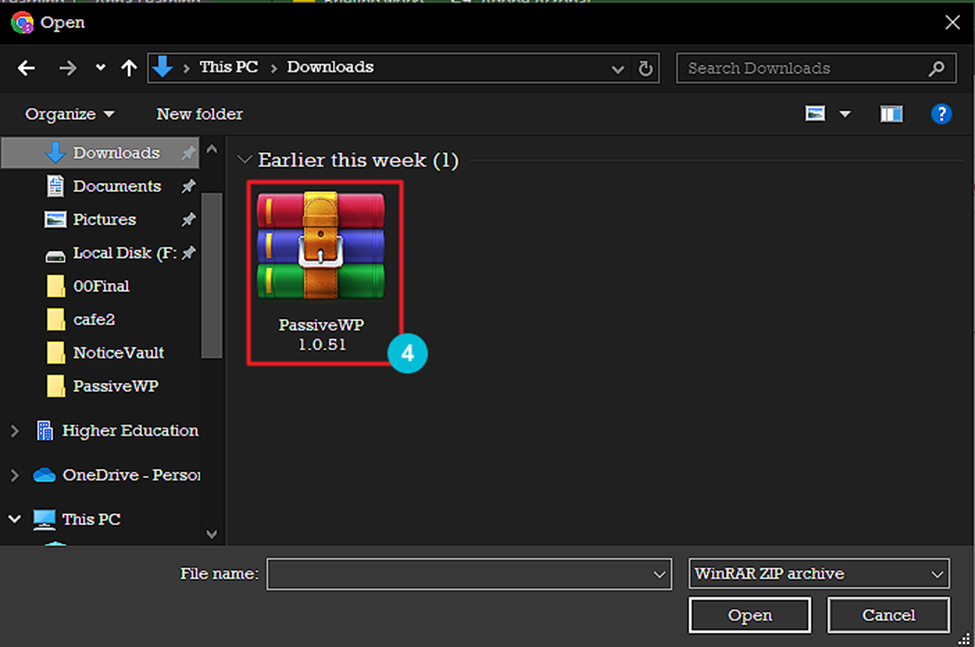This screenshot has height=647, width=975.
Task: Open the PassiveWP folder in sidebar
Action: point(115,387)
